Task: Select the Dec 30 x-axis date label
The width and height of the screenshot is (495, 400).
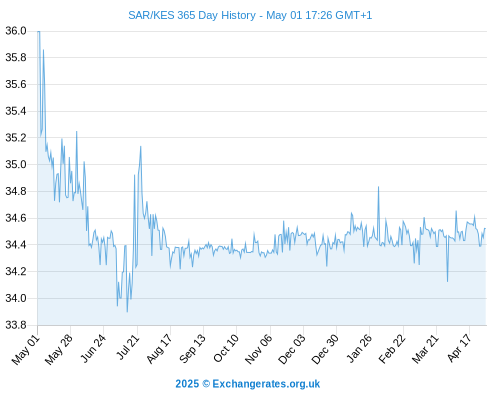Action: pyautogui.click(x=325, y=349)
